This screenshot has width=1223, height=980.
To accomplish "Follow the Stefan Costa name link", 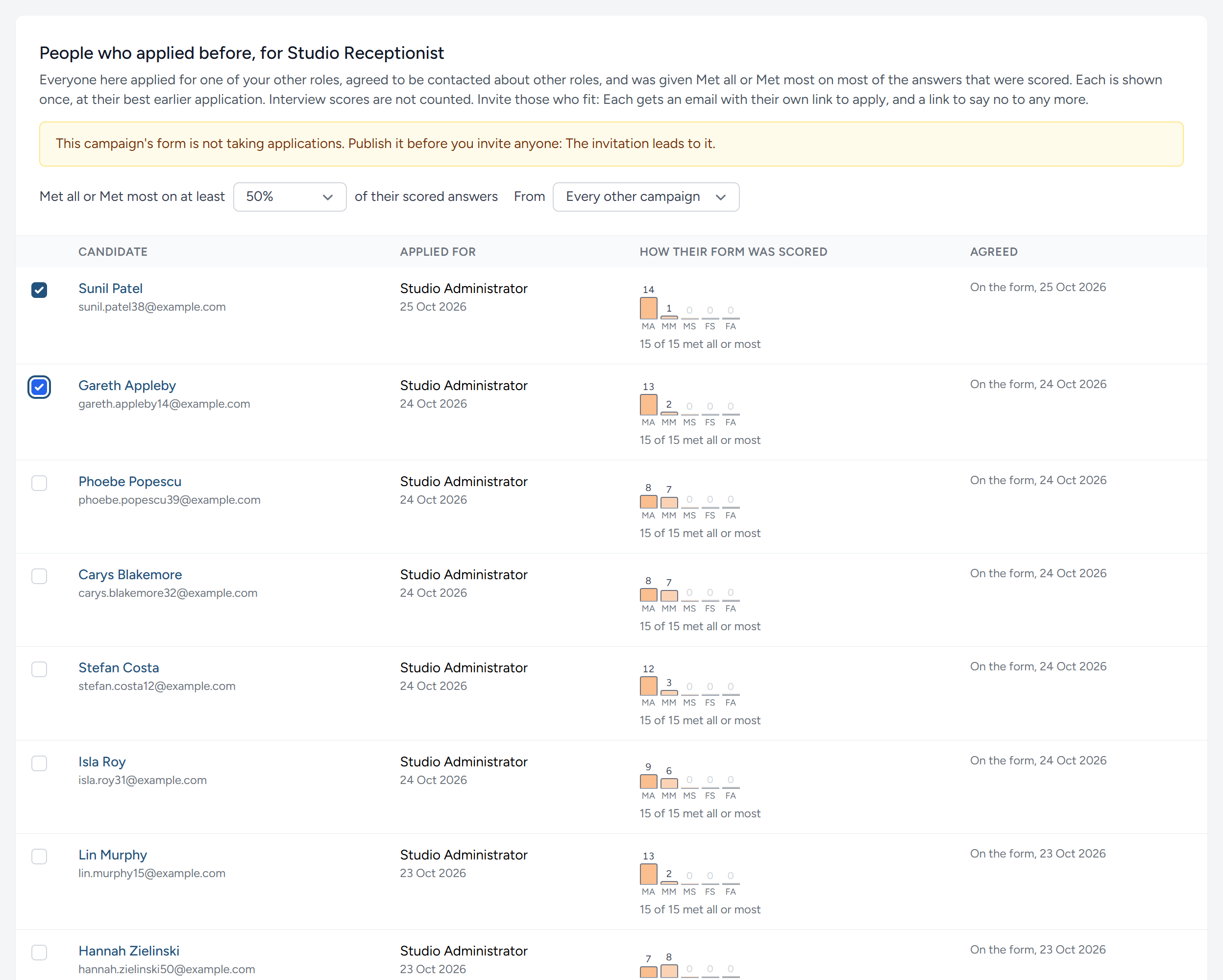I will tap(119, 667).
